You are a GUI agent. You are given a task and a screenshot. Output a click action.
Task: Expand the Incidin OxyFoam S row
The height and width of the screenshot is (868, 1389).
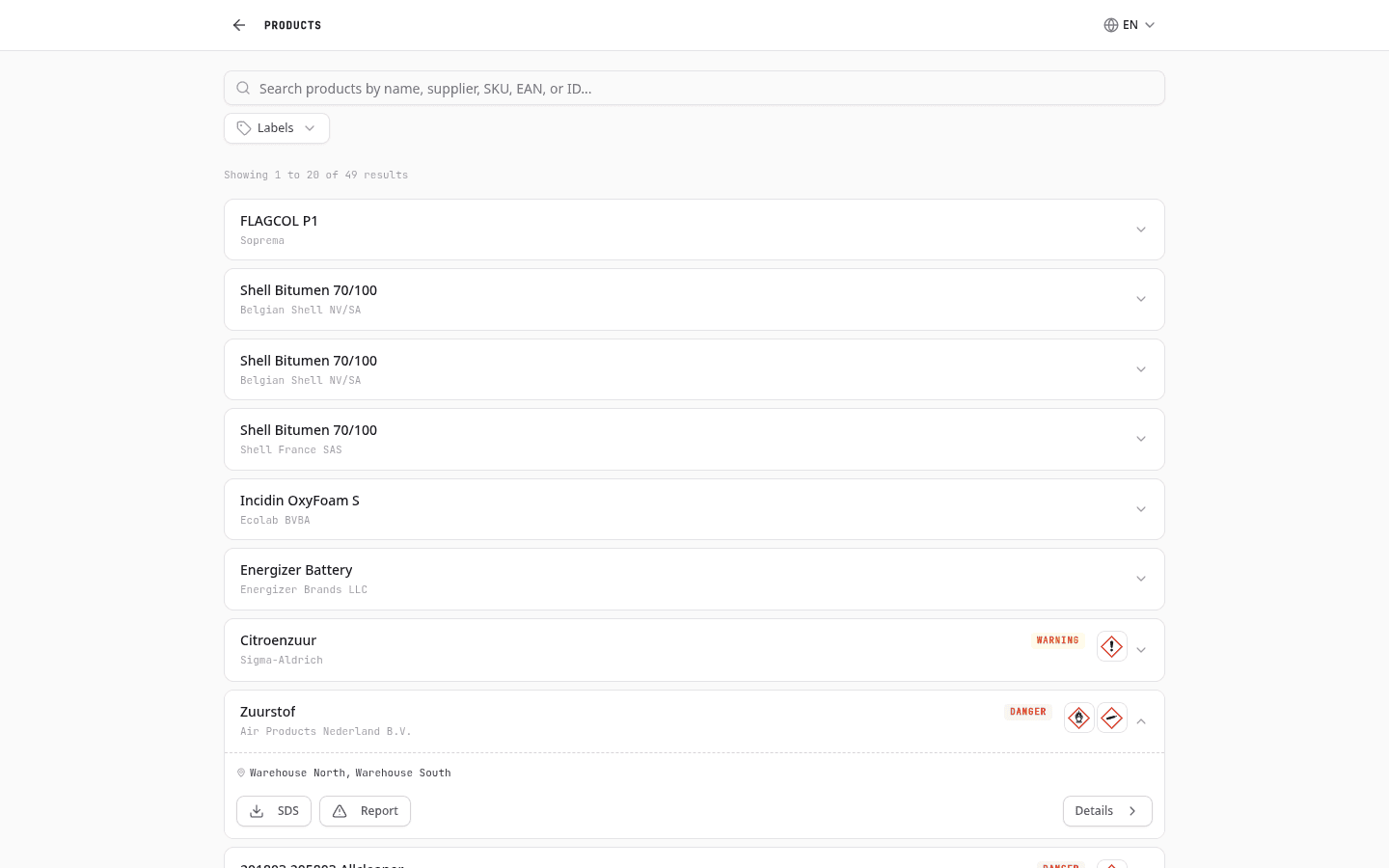[x=1141, y=509]
